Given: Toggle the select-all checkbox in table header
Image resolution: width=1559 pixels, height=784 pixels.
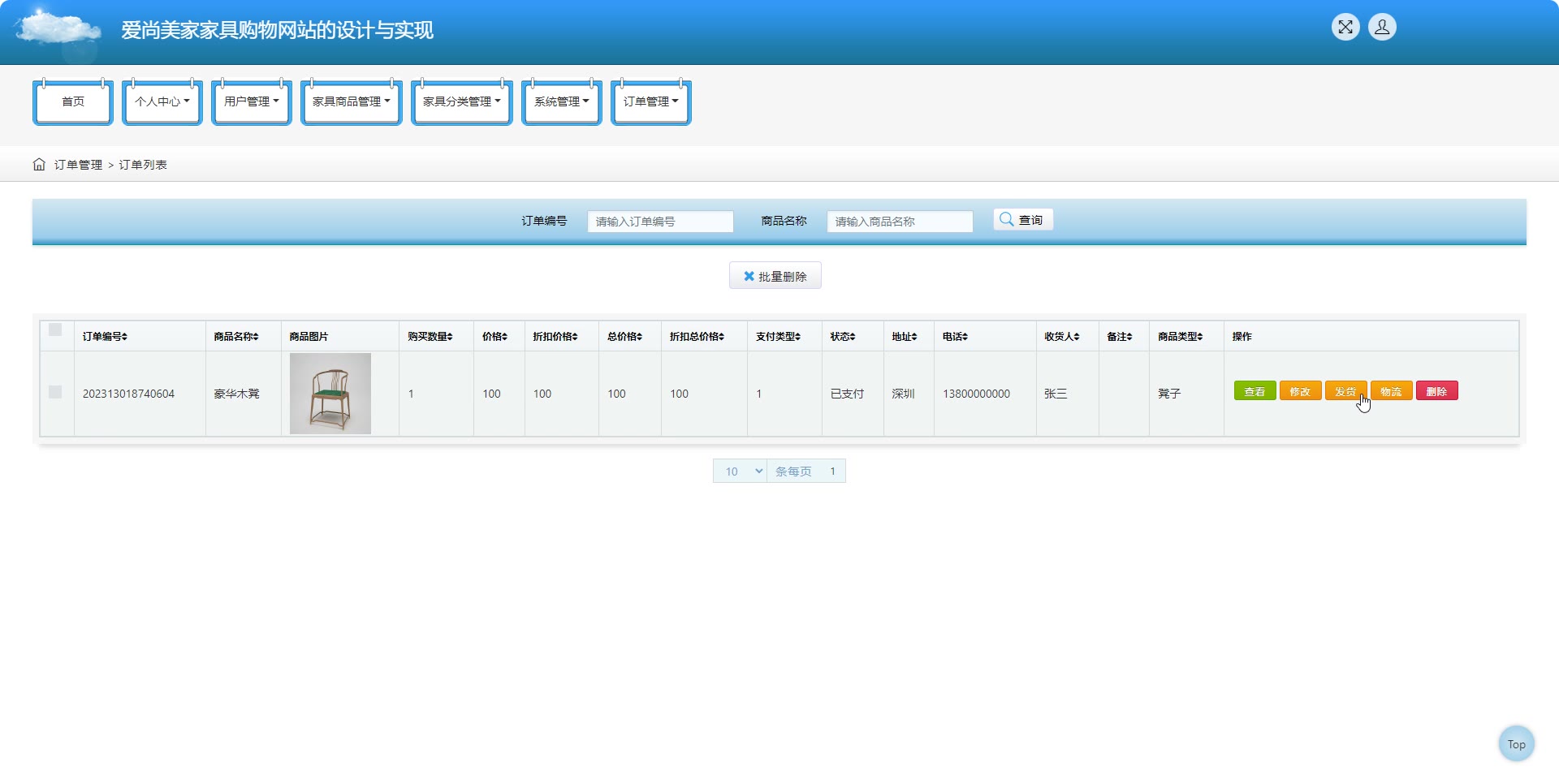Looking at the screenshot, I should coord(55,330).
